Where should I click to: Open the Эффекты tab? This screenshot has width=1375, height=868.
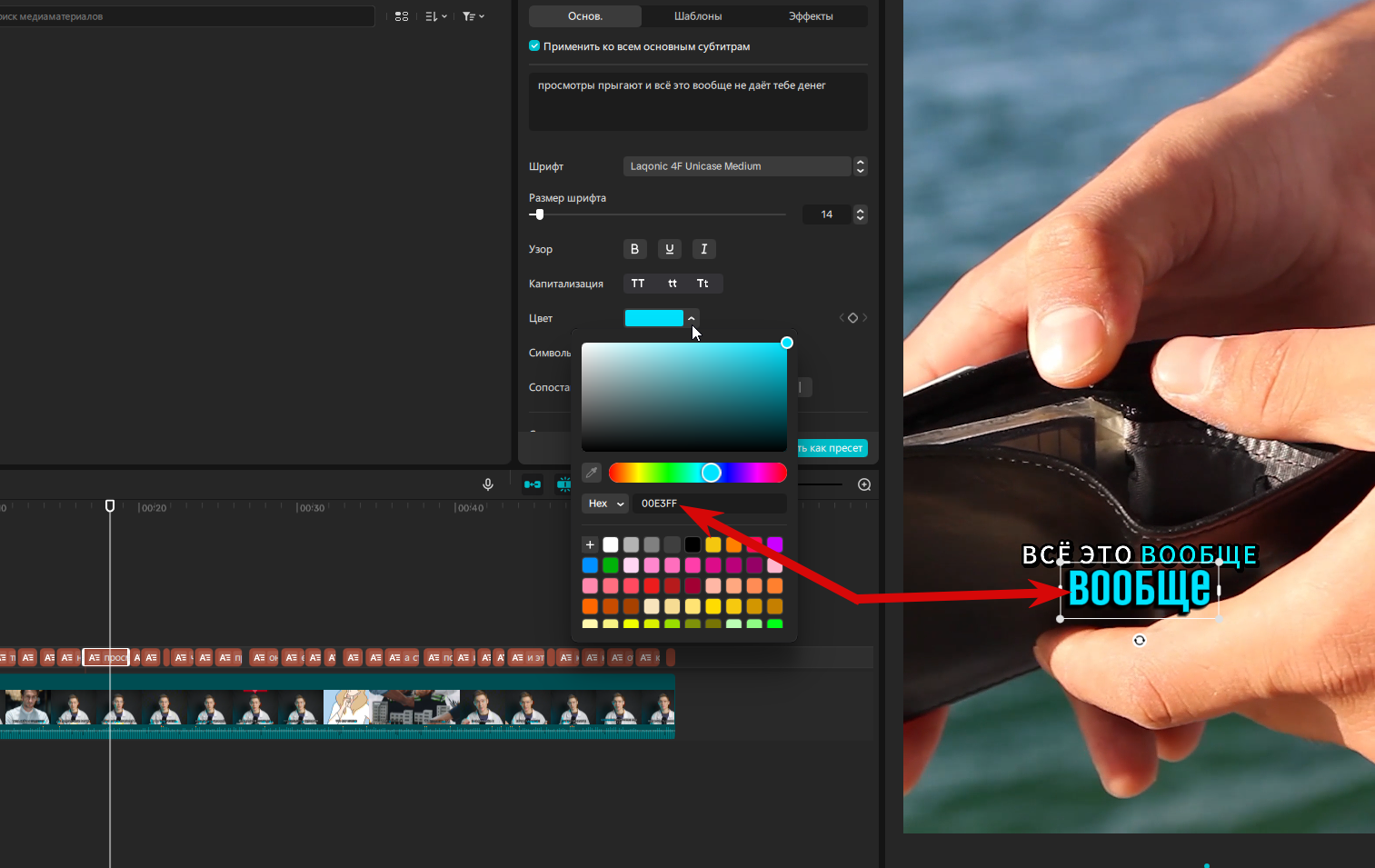(811, 16)
